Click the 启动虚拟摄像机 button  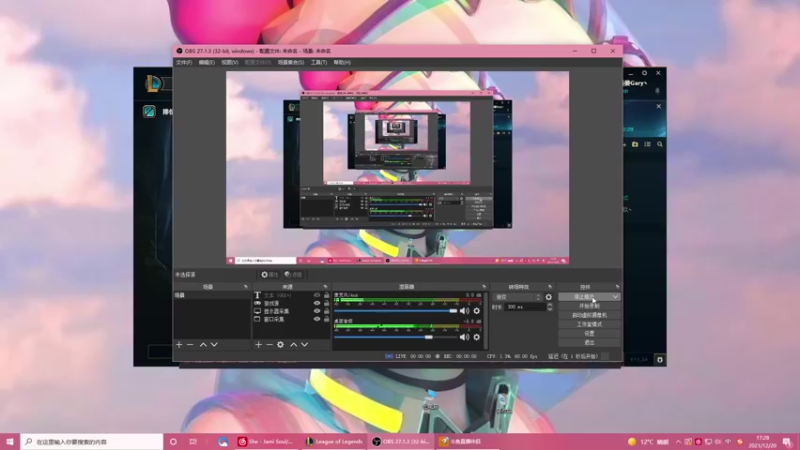coord(589,315)
